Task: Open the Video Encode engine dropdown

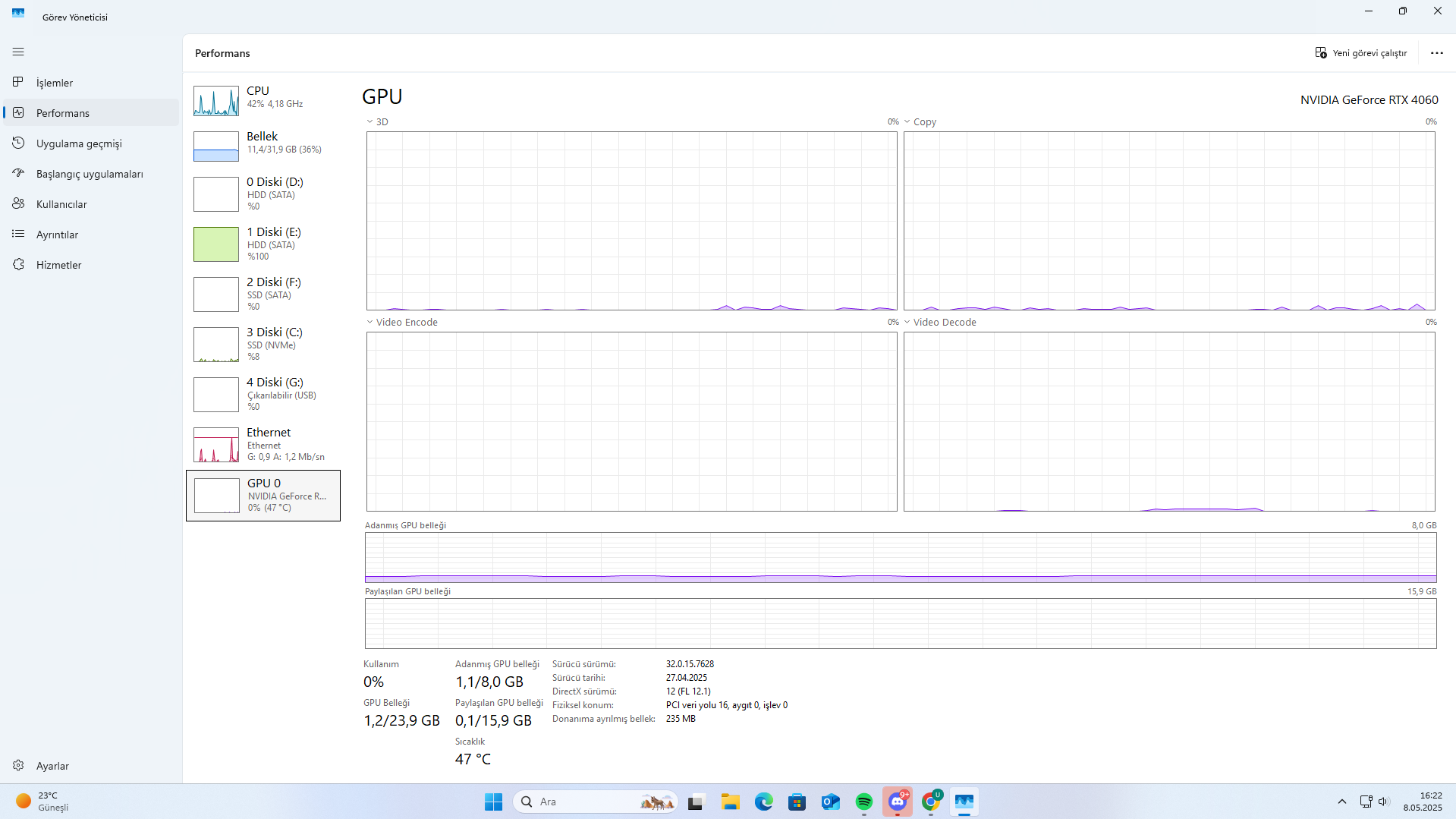Action: (402, 322)
